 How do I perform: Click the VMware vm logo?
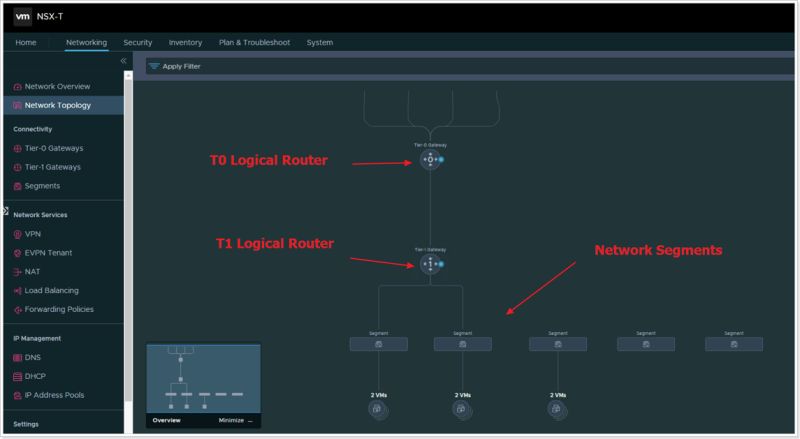(22, 16)
